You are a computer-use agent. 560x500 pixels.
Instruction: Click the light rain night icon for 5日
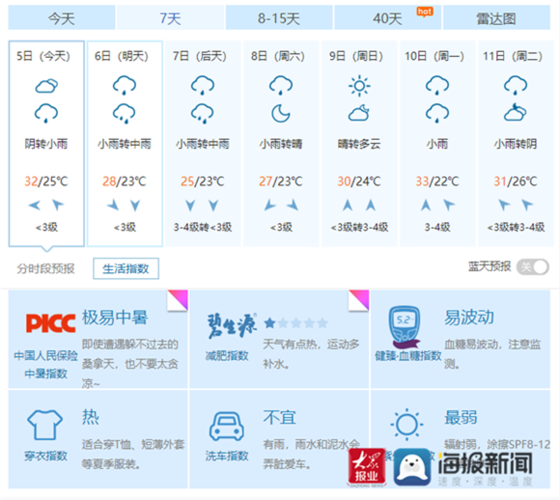point(46,113)
